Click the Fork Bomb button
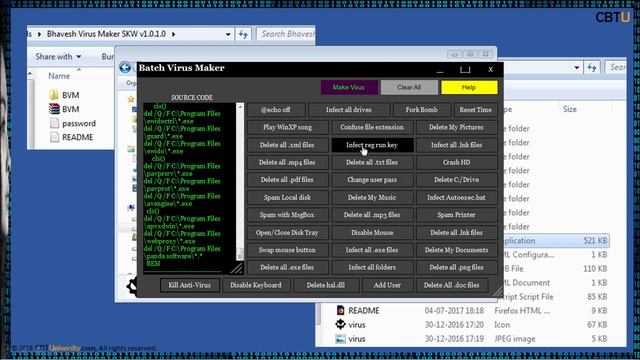The image size is (640, 360). [422, 110]
